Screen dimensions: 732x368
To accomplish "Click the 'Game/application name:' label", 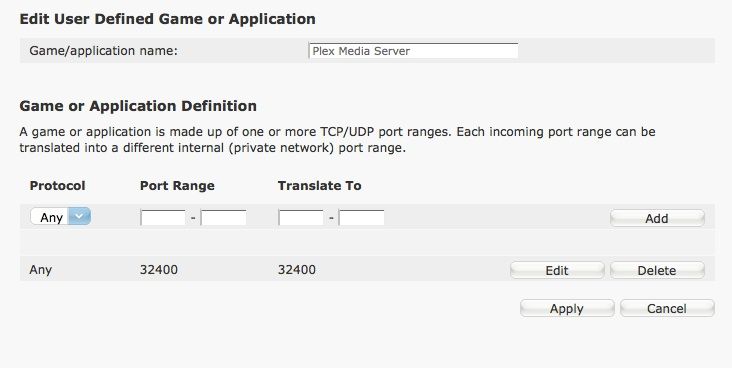I will [x=104, y=50].
